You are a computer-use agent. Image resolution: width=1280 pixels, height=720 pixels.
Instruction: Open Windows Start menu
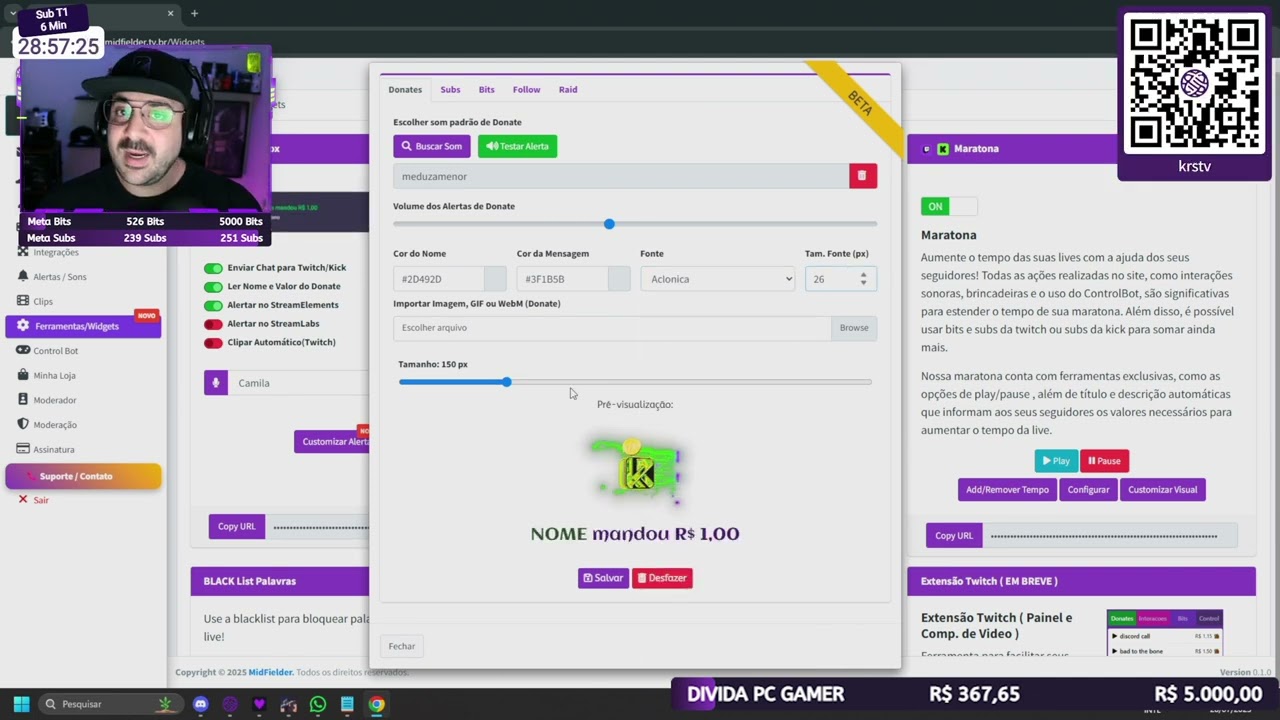click(21, 704)
